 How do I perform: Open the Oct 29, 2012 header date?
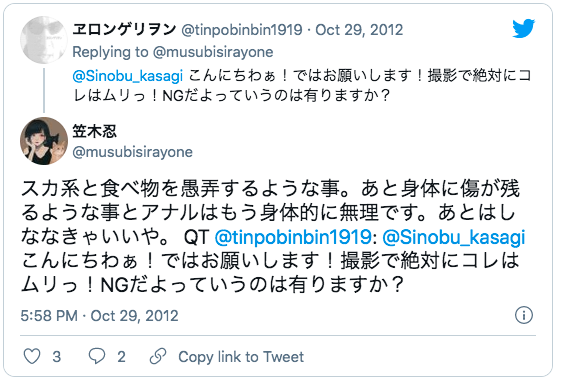[x=359, y=30]
